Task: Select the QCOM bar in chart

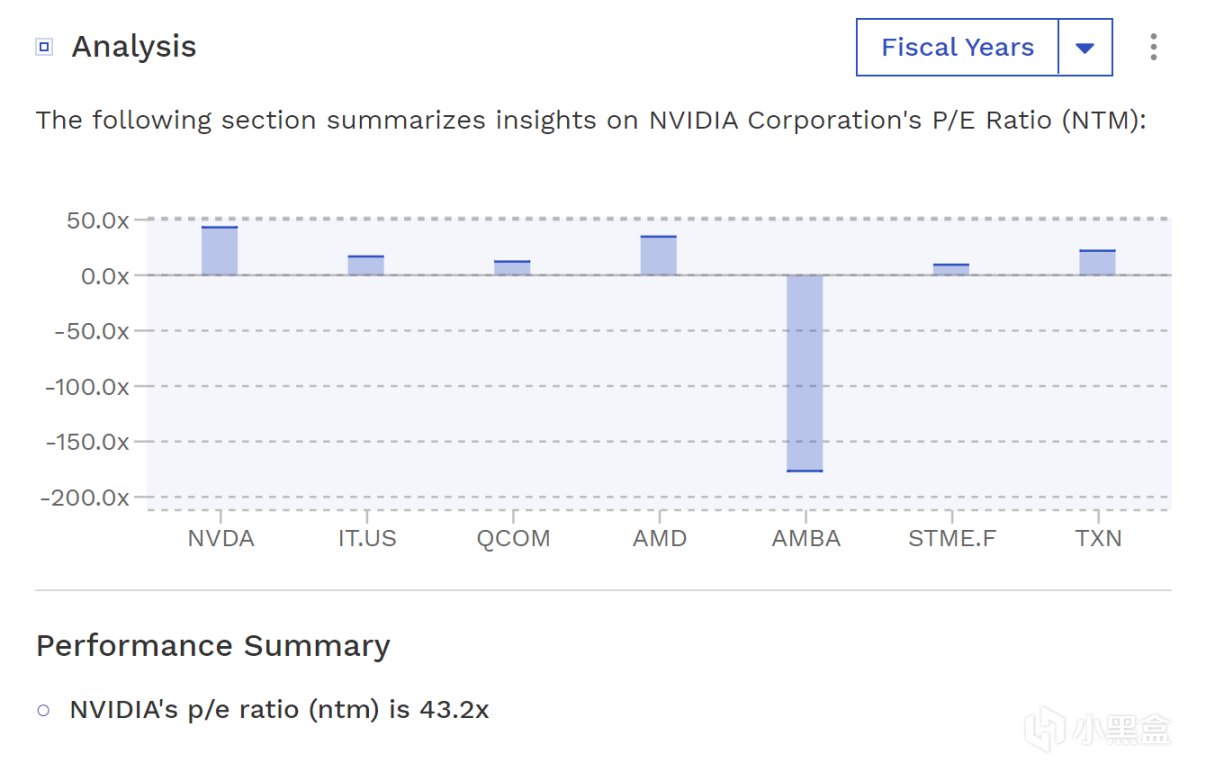Action: pyautogui.click(x=513, y=268)
